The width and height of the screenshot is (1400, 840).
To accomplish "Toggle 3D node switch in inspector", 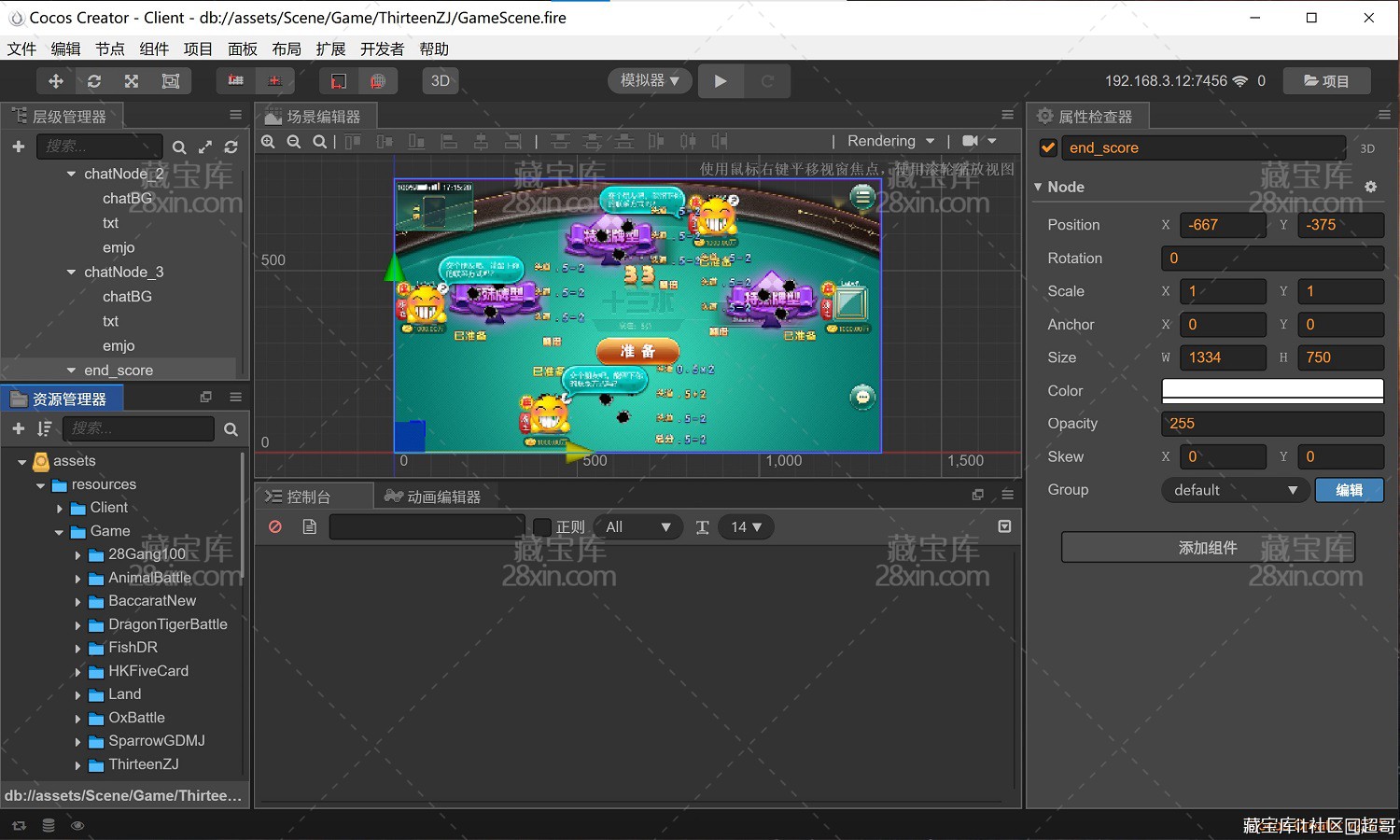I will (1367, 148).
